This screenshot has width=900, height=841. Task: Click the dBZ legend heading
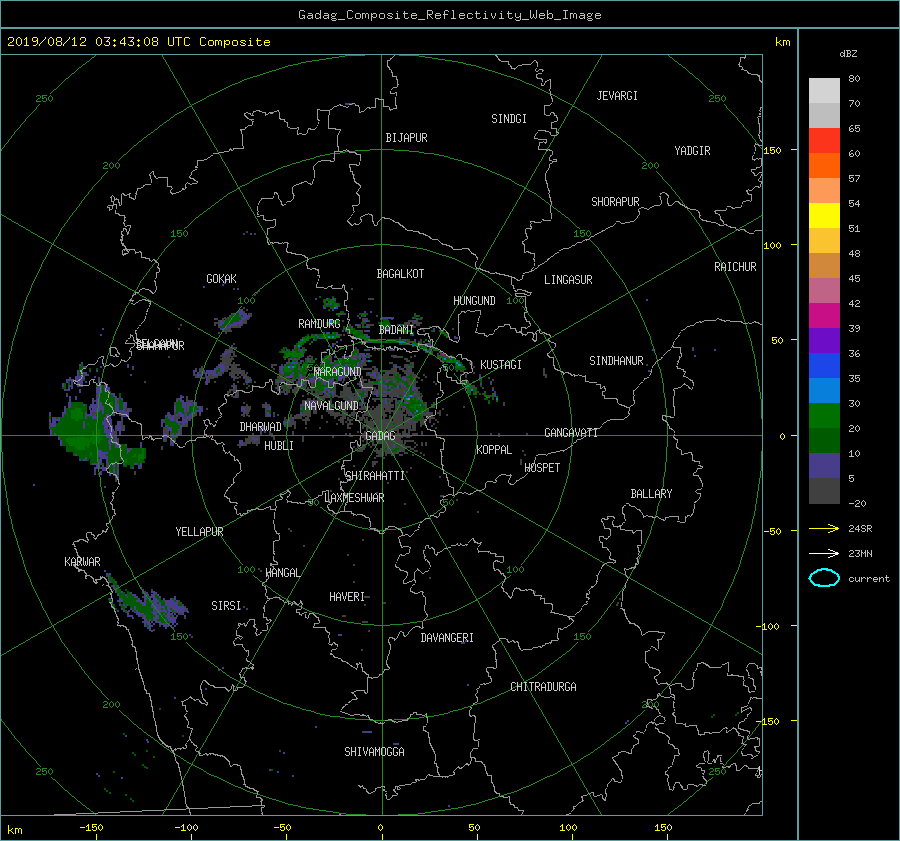pos(848,54)
